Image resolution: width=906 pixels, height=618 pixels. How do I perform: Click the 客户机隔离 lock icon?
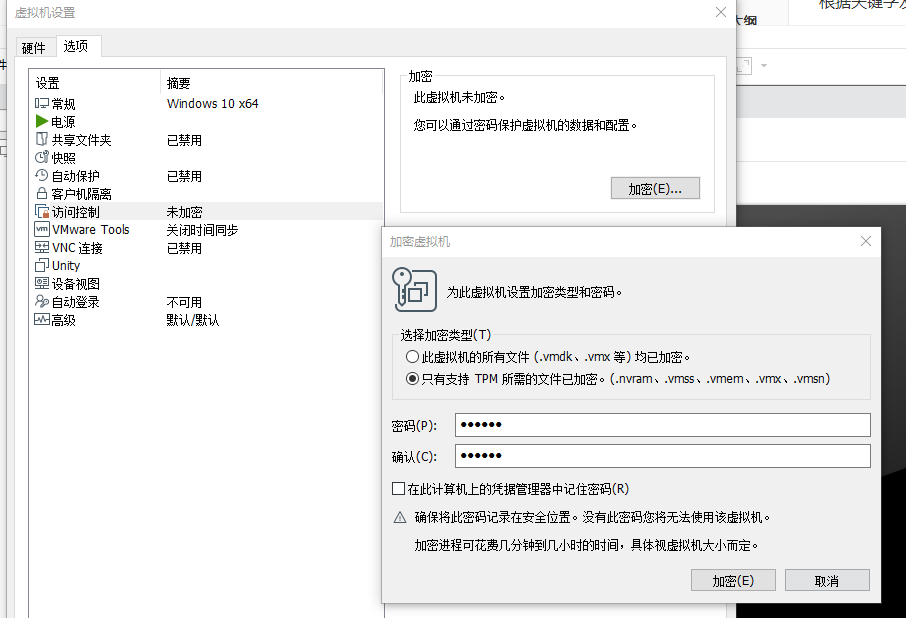(42, 193)
